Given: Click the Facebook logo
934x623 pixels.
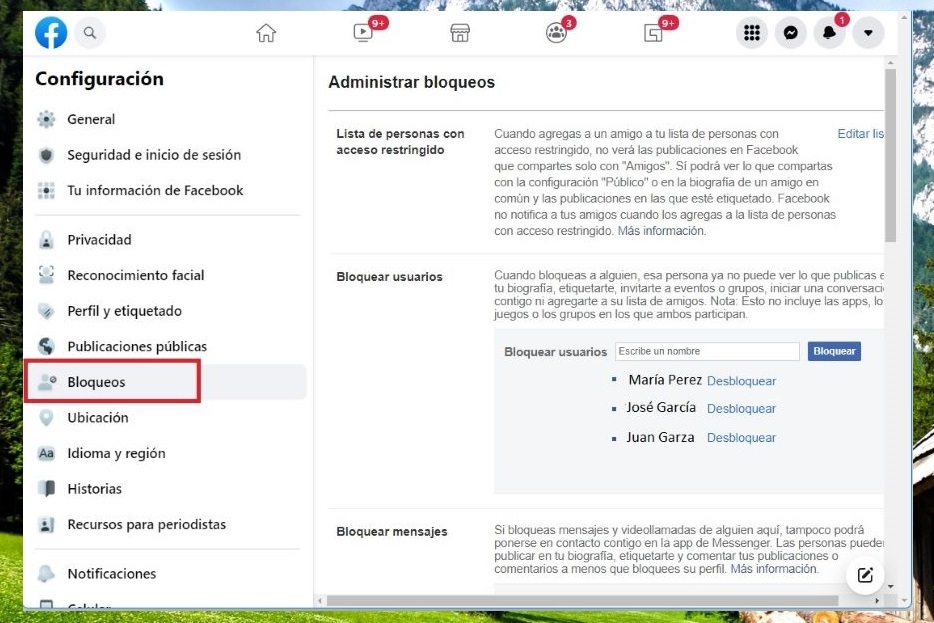Looking at the screenshot, I should tap(51, 32).
